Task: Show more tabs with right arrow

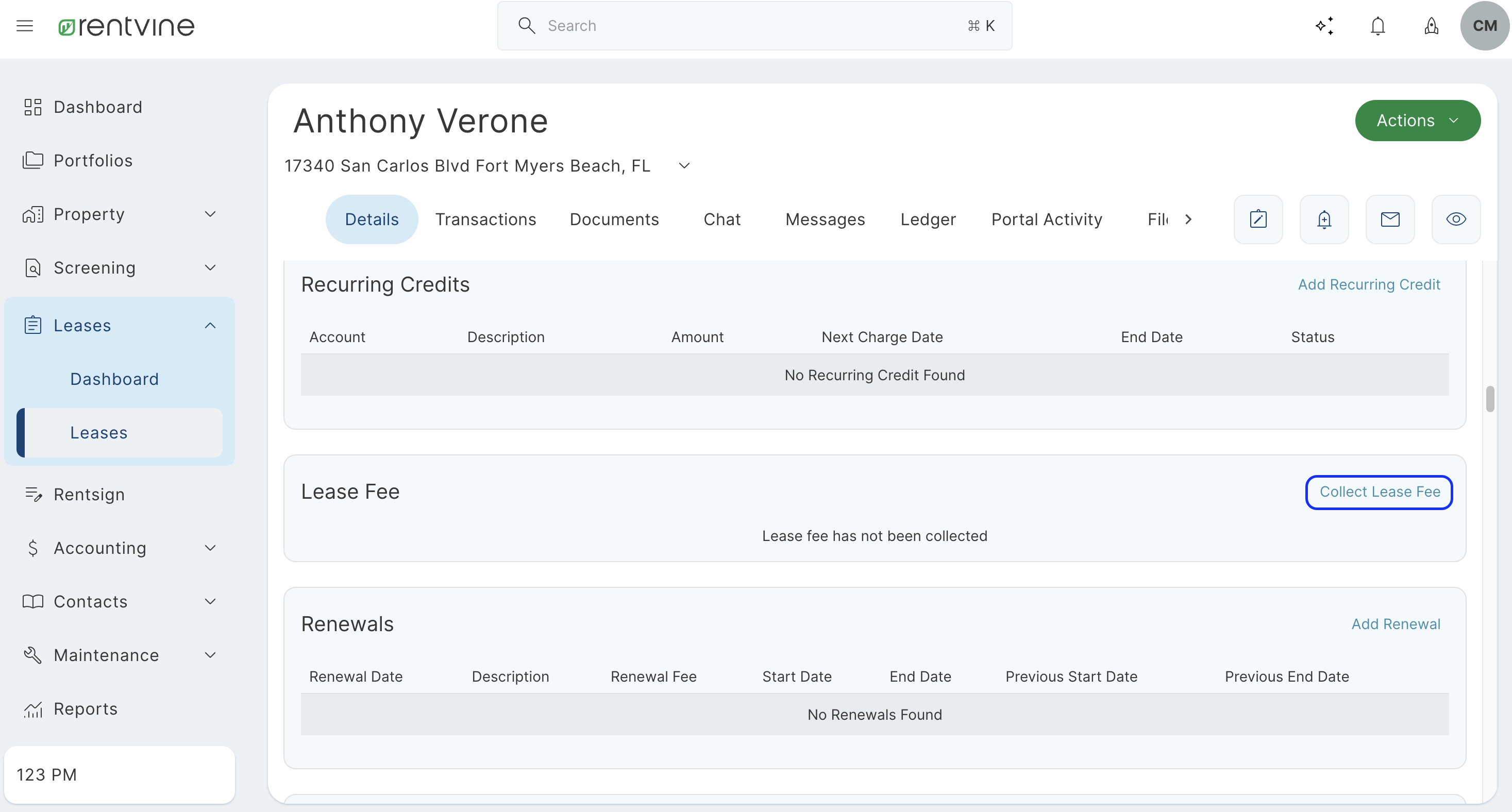Action: pos(1188,219)
